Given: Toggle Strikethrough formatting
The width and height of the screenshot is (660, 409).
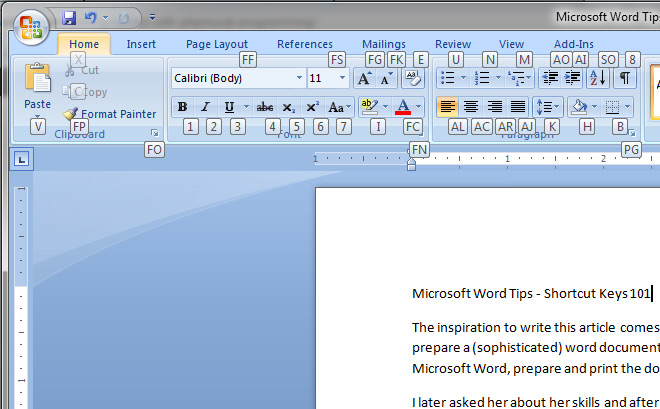Looking at the screenshot, I should 265,107.
